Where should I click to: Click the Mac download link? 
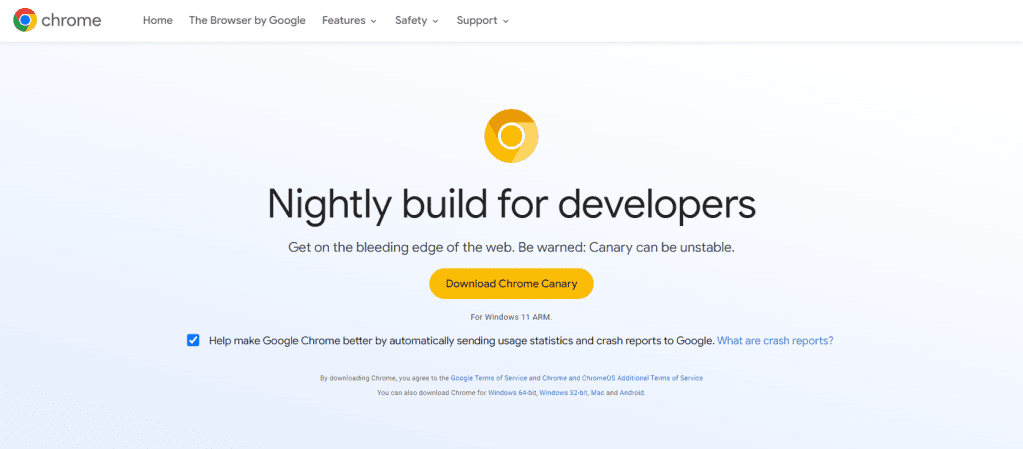tap(598, 393)
